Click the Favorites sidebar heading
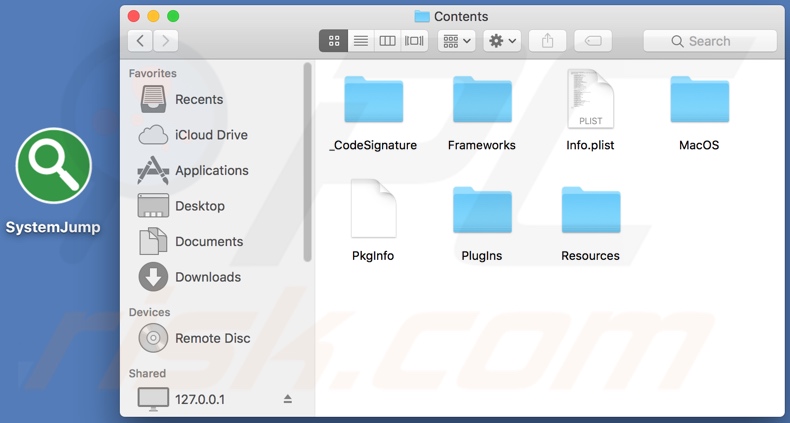 point(153,73)
